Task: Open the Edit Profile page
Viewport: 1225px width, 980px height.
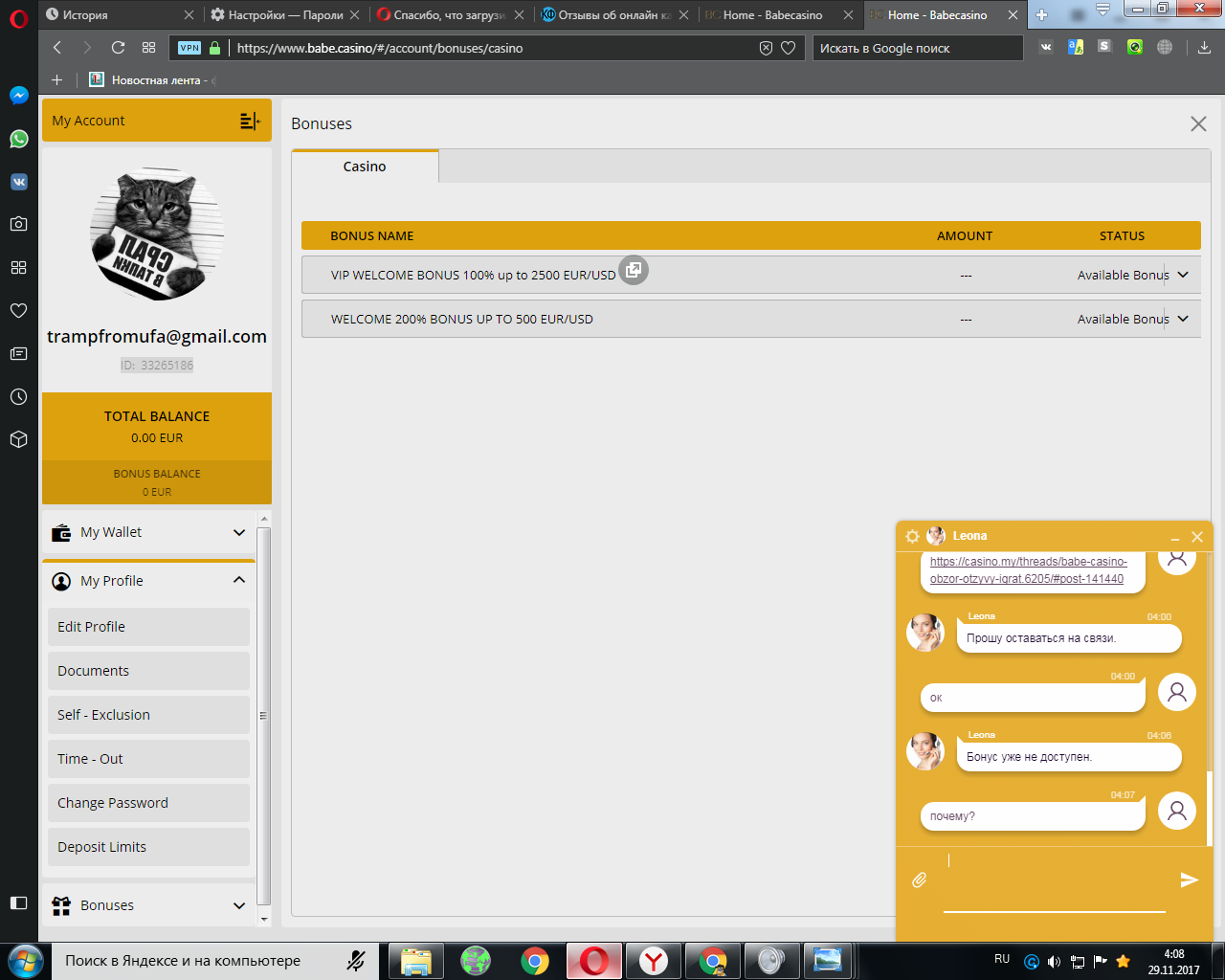Action: [x=148, y=627]
